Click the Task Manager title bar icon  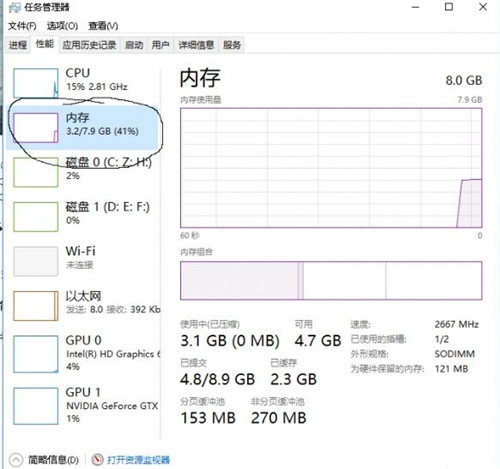click(15, 7)
